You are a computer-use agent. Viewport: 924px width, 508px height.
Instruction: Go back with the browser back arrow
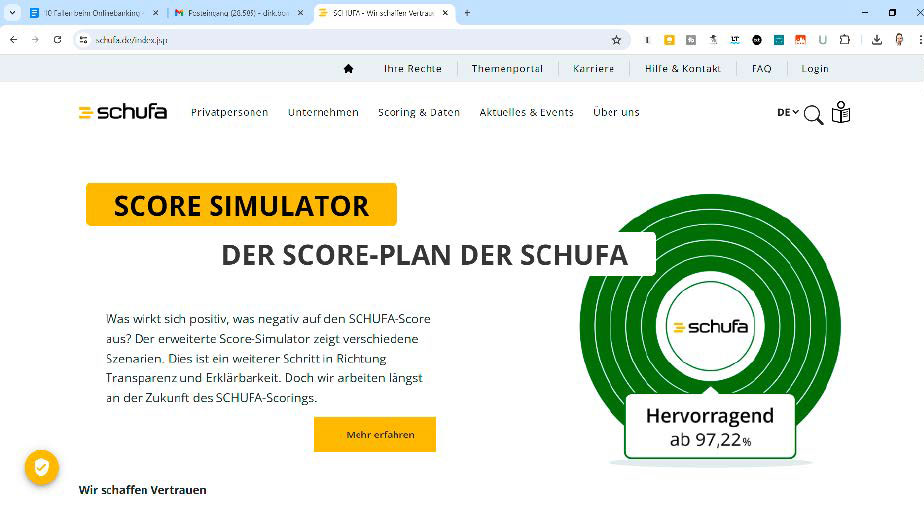14,39
